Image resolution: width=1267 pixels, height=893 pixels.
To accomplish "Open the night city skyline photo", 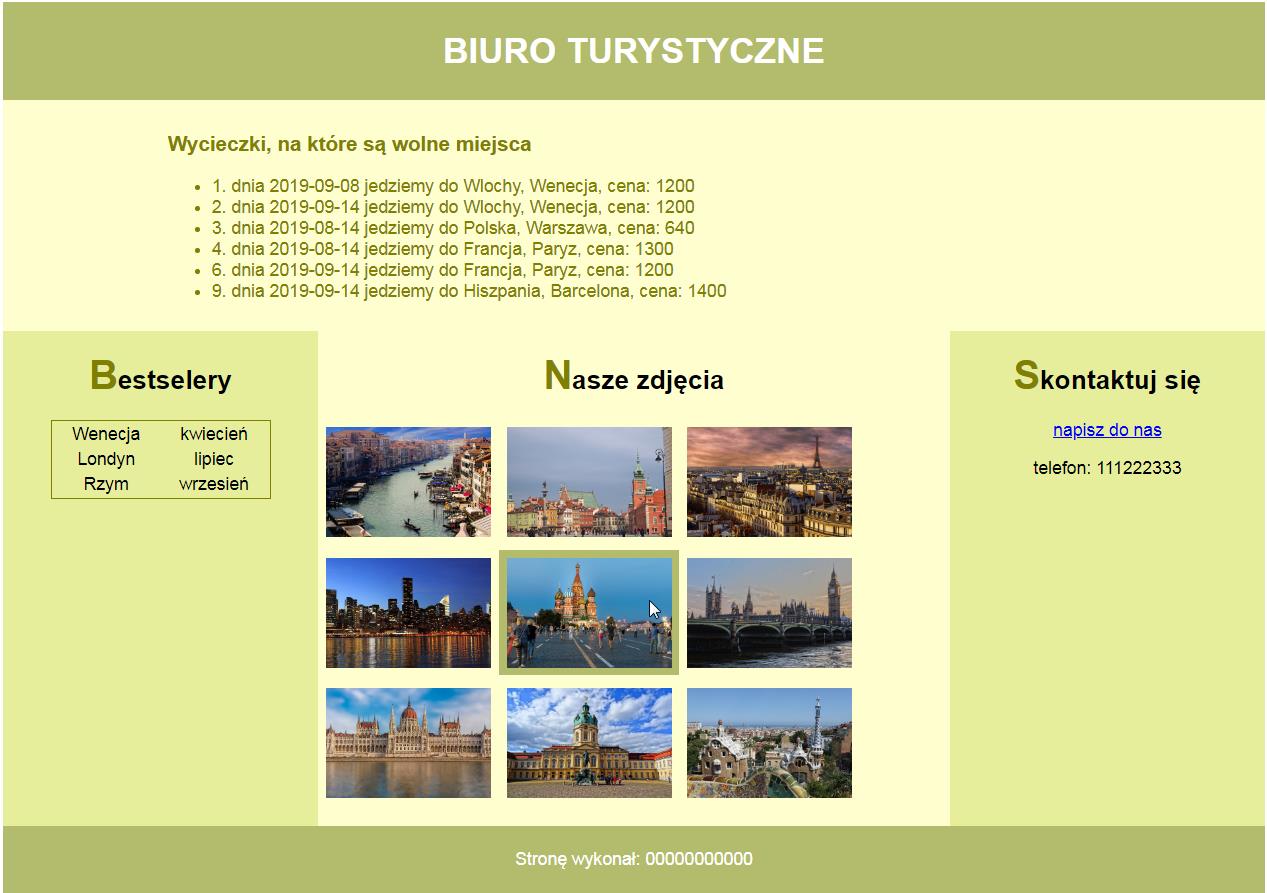I will 408,613.
